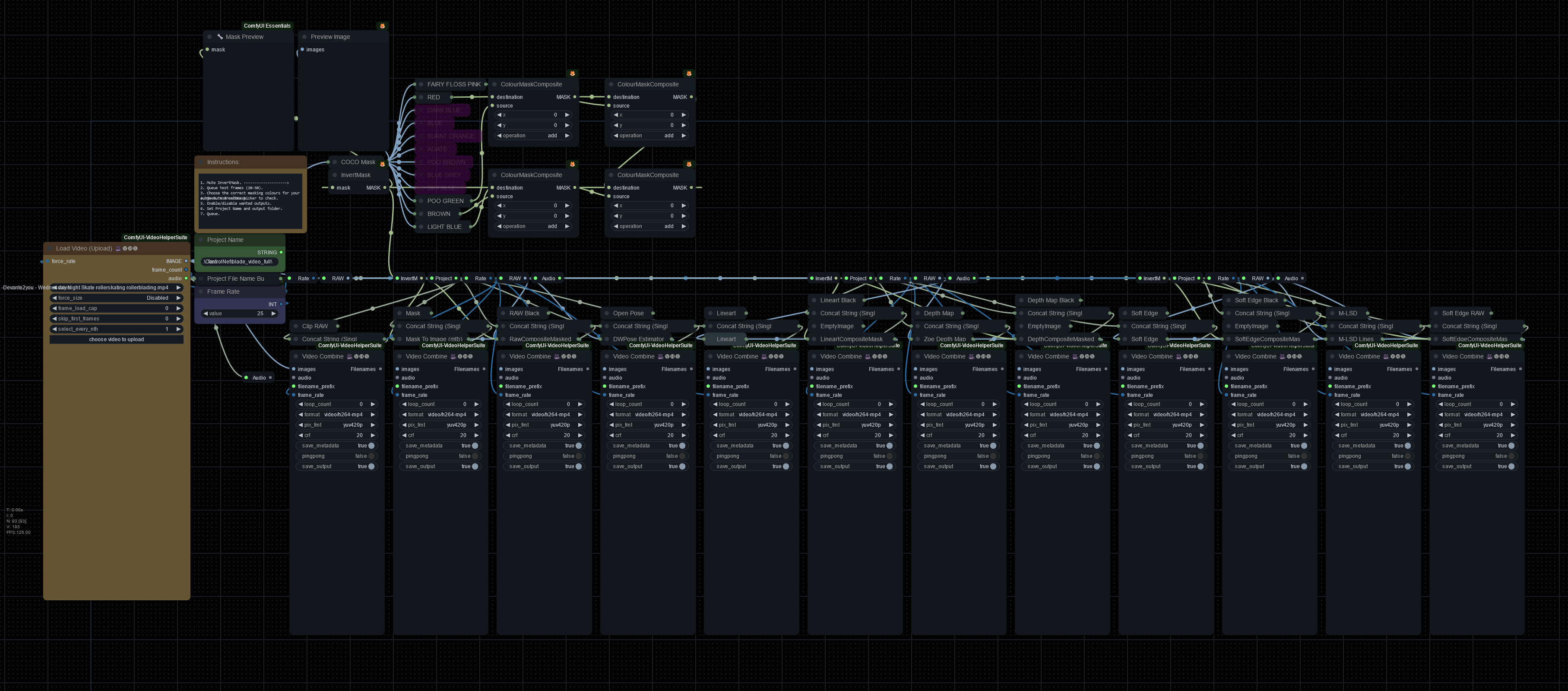Click the title dot of DWPose Estimator node
Viewport: 1568px width, 691px height.
607,339
